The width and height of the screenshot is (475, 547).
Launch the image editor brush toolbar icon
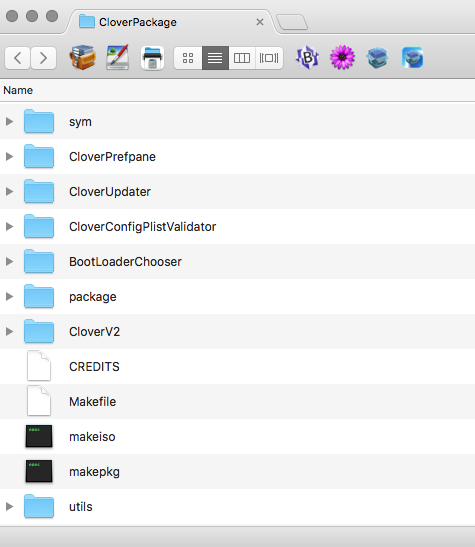tap(118, 58)
